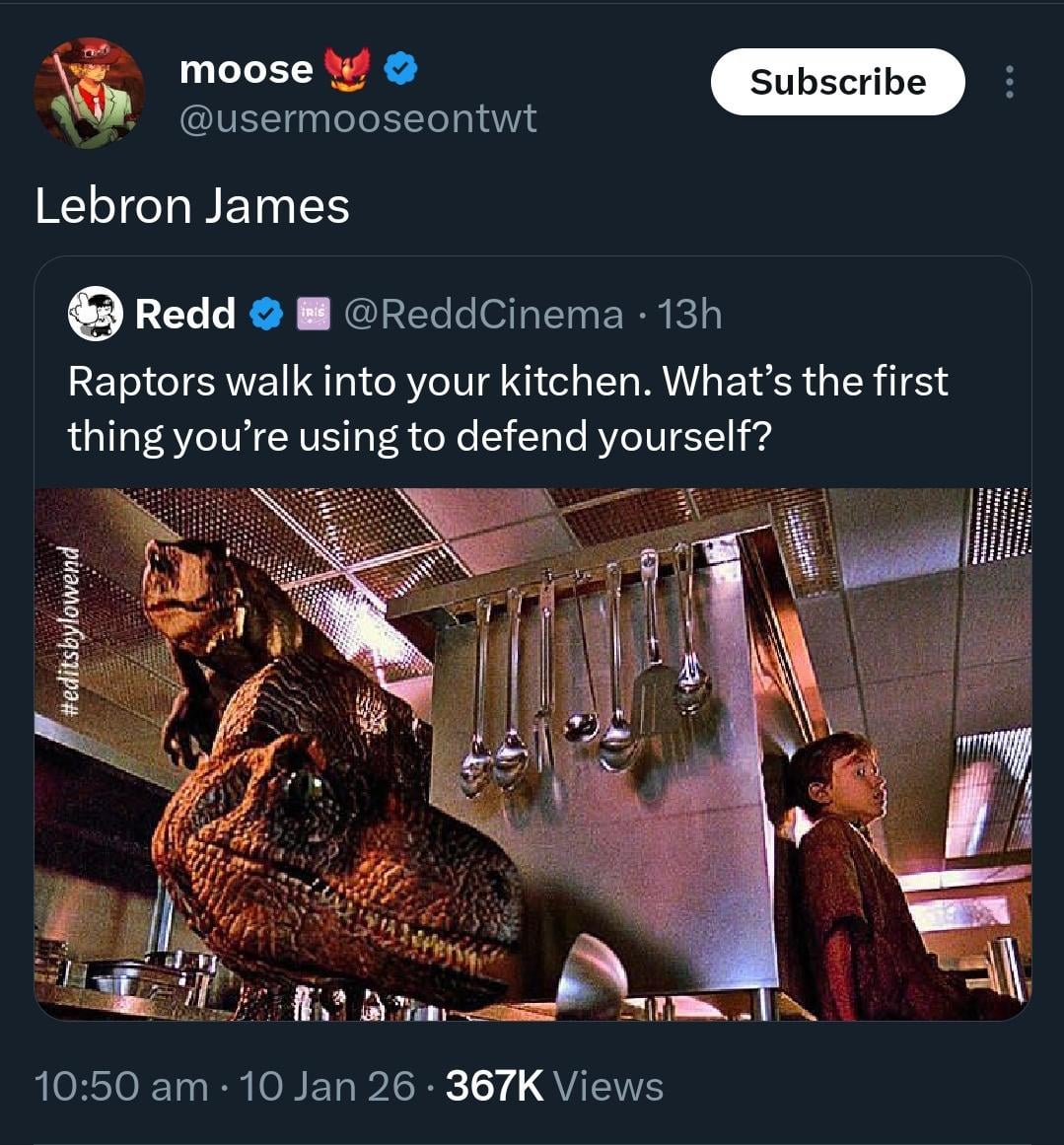Tap the red phoenix emoji badge

348,69
